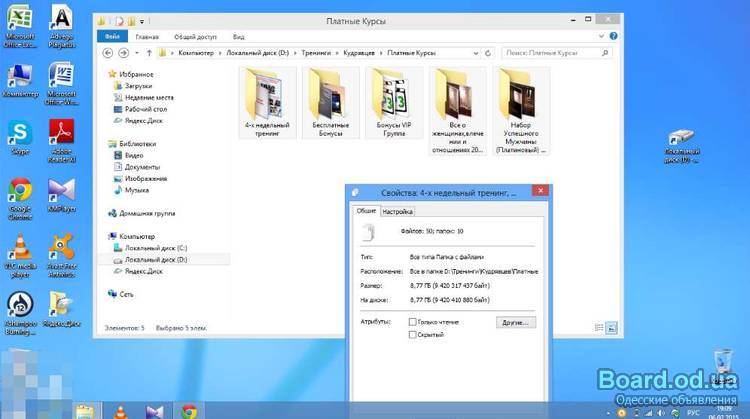
Task: Launch Adobe Reader XI from desktop
Action: point(61,132)
